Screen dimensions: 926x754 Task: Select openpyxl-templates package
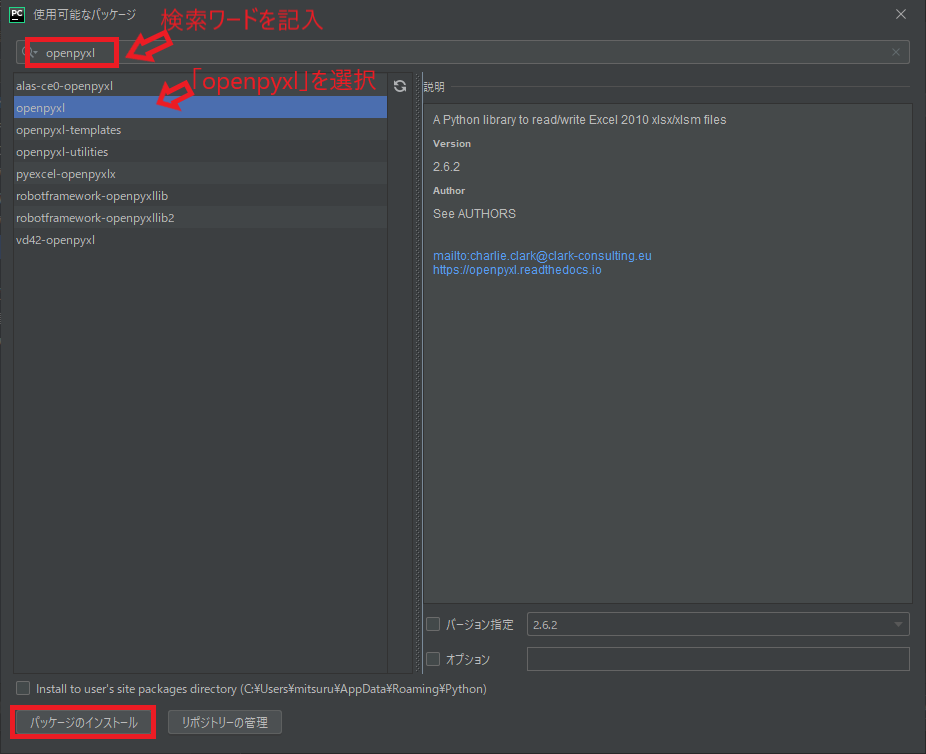(200, 130)
